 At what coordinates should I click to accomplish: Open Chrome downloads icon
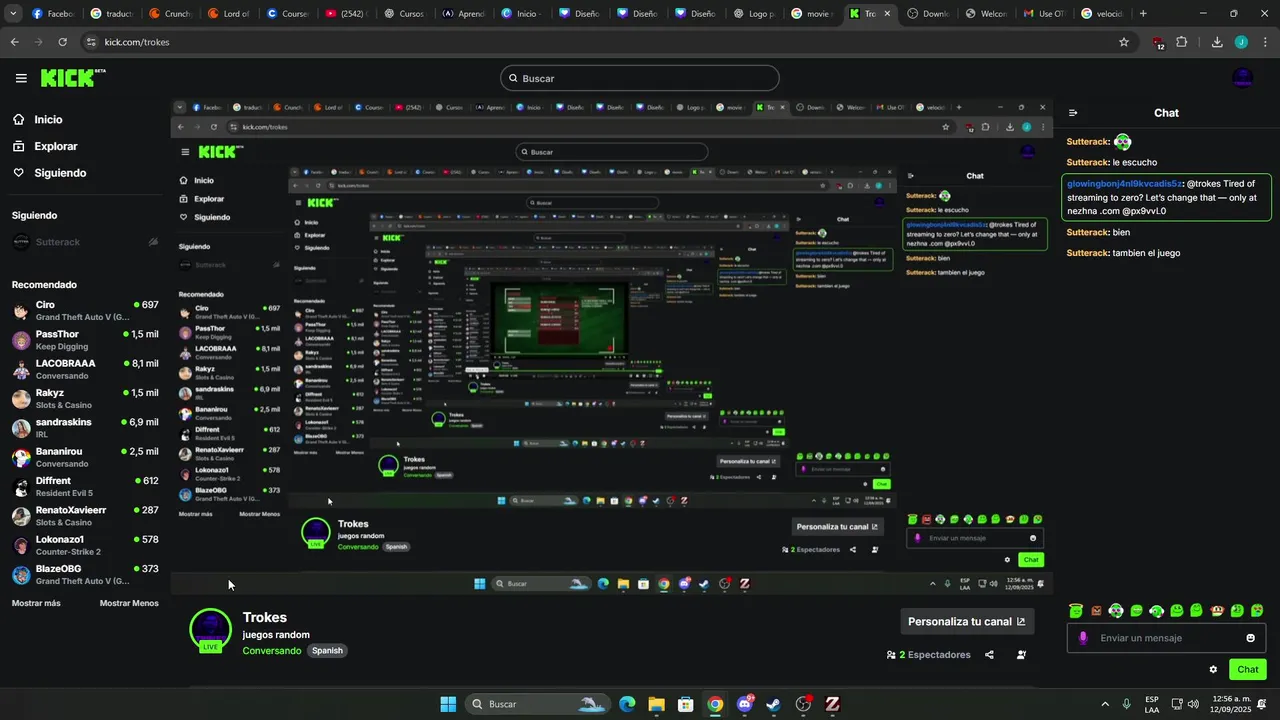coord(1217,42)
